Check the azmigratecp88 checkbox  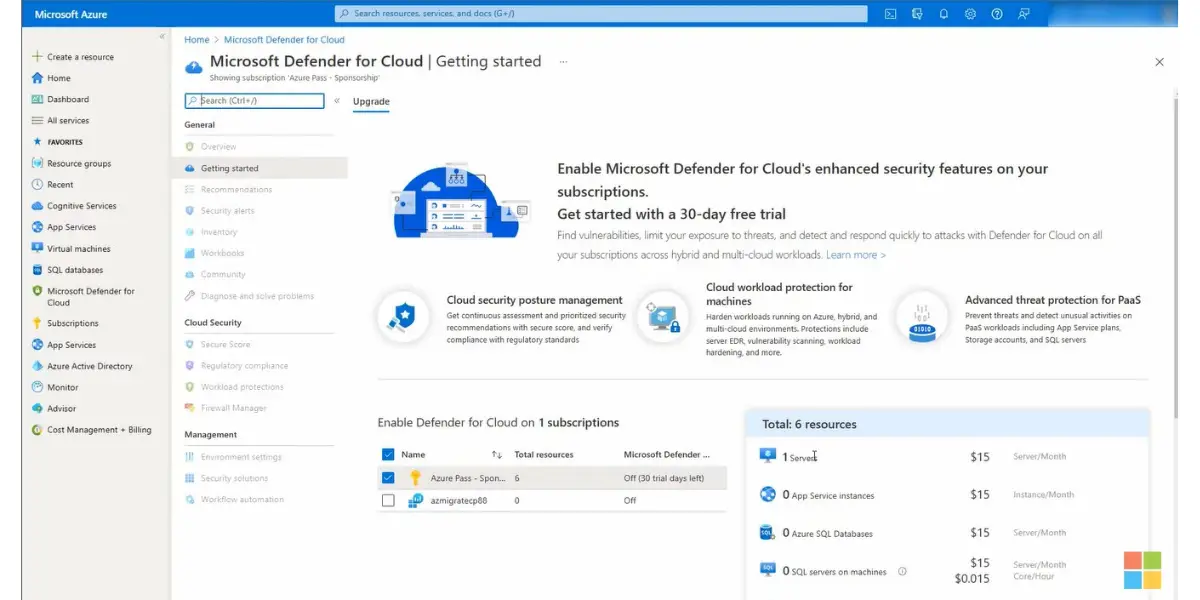[x=388, y=500]
